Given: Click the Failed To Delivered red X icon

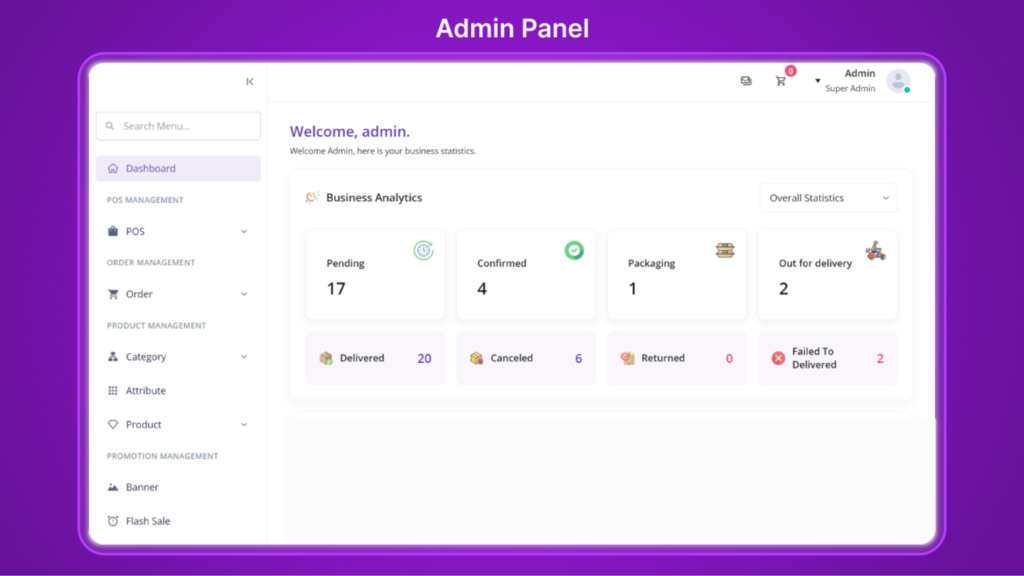Looking at the screenshot, I should click(x=778, y=358).
